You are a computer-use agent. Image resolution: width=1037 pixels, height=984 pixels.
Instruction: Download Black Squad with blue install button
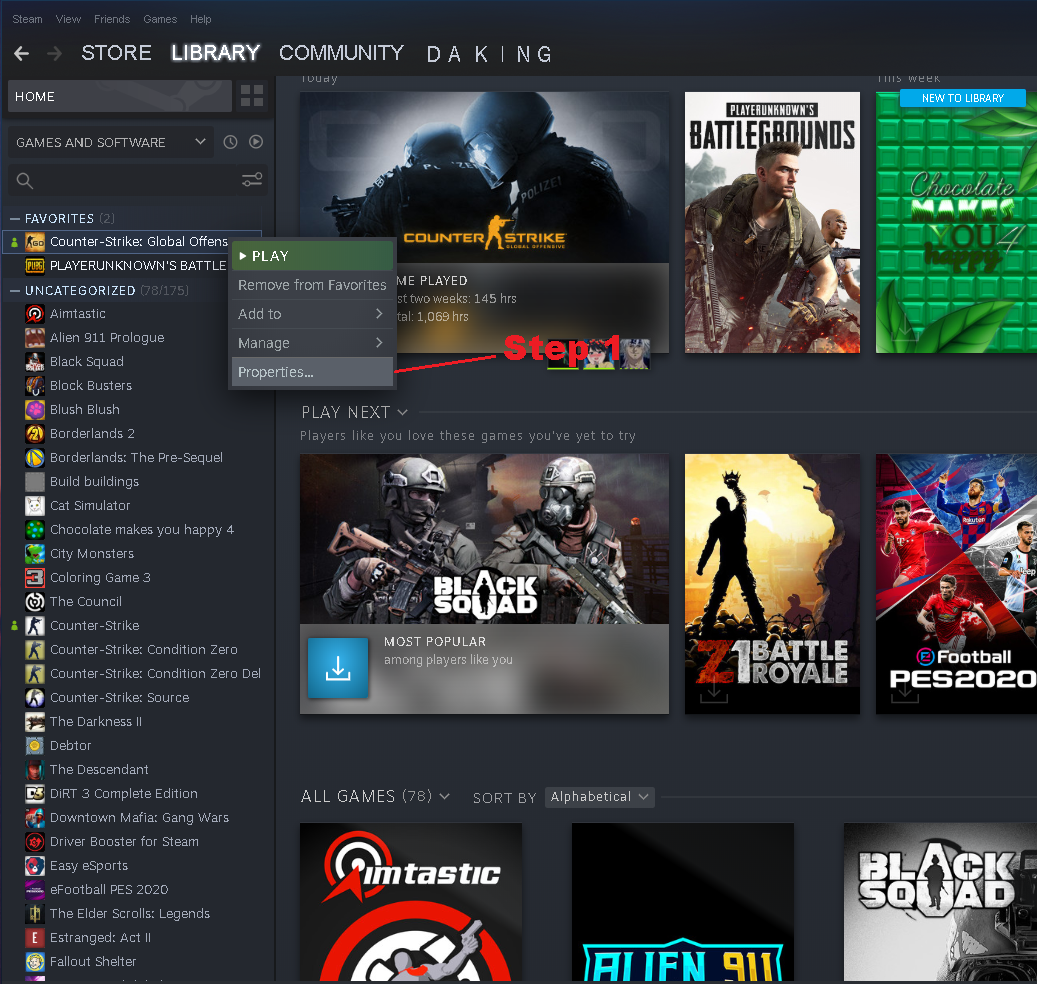tap(338, 668)
